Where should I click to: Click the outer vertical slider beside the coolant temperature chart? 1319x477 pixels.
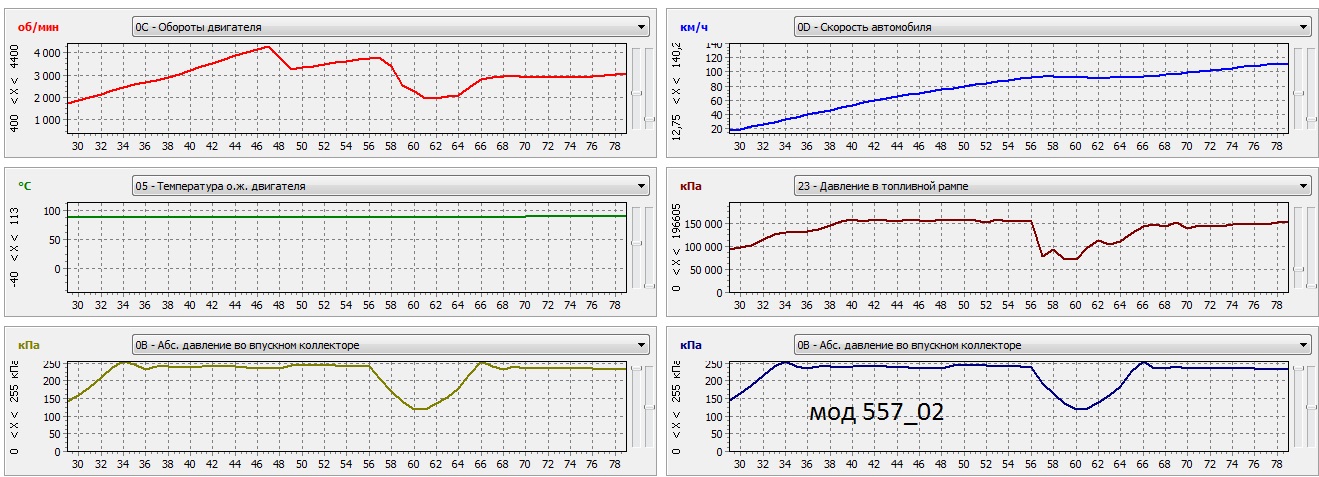pyautogui.click(x=649, y=247)
